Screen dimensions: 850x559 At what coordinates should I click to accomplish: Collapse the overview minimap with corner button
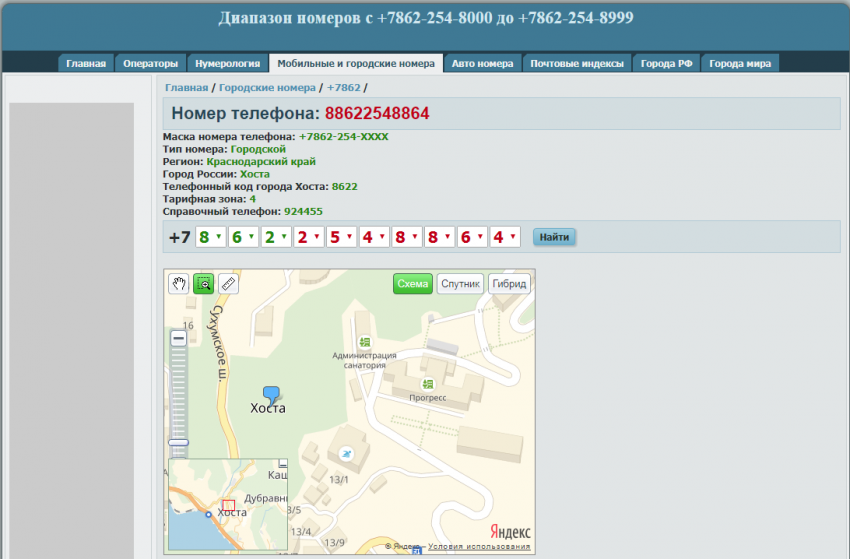[x=283, y=464]
